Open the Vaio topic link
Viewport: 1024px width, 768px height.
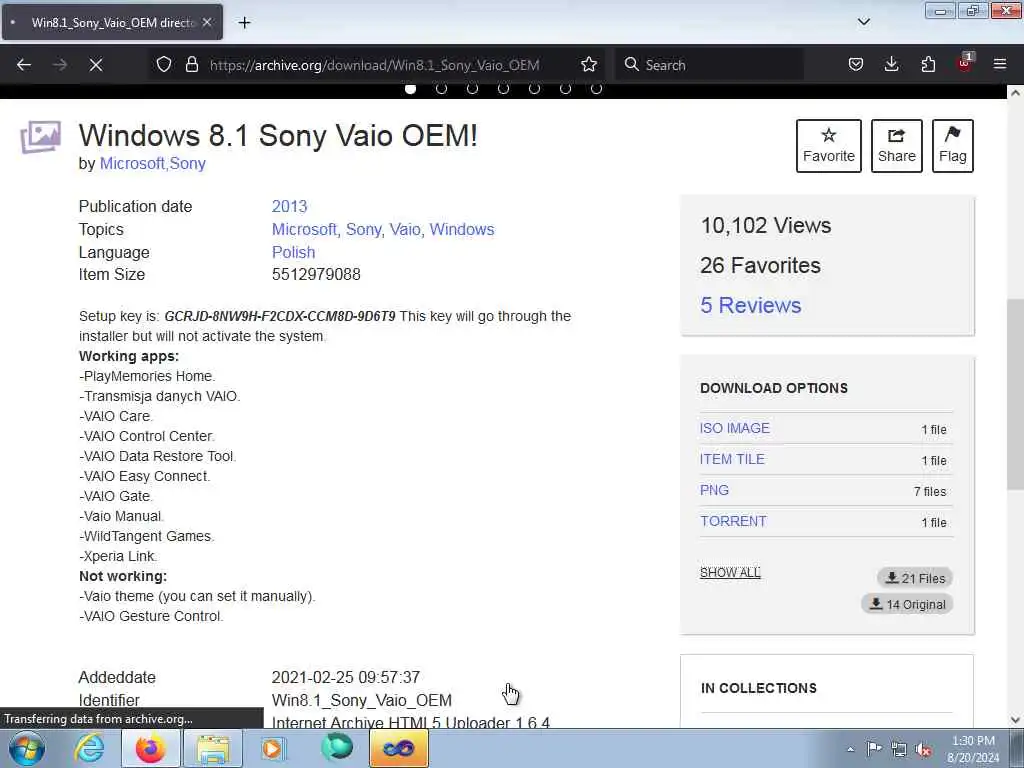pos(405,229)
